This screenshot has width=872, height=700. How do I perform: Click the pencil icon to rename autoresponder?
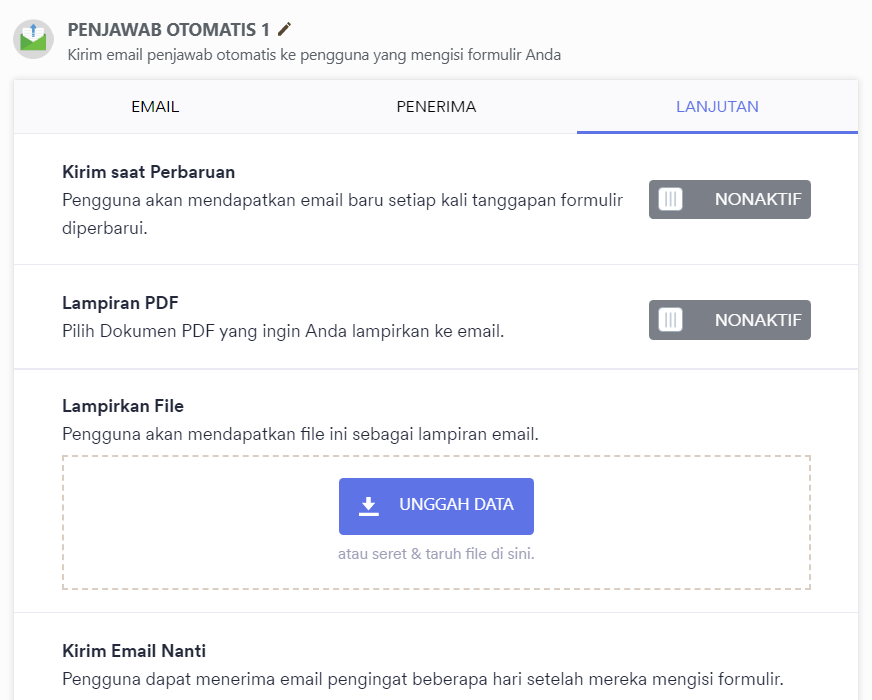(x=284, y=29)
